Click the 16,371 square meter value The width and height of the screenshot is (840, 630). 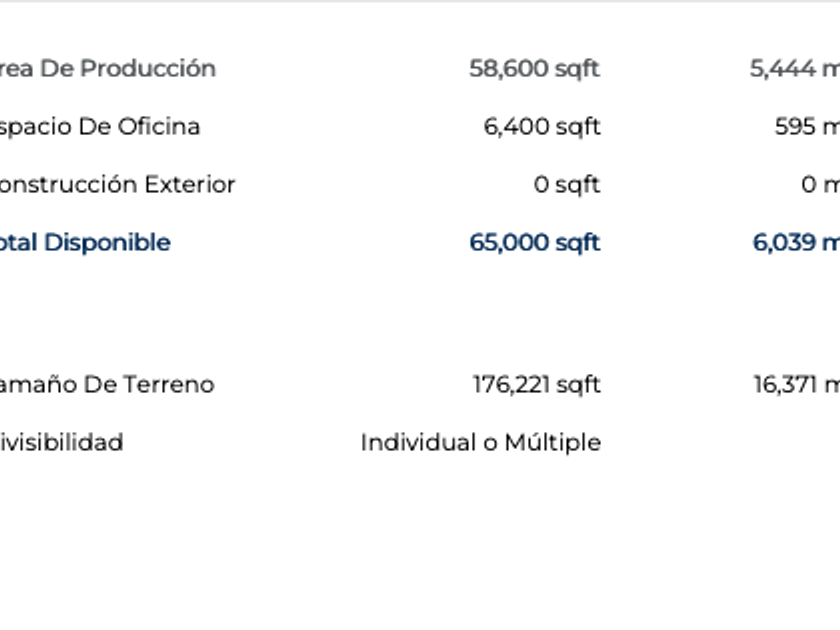(796, 384)
